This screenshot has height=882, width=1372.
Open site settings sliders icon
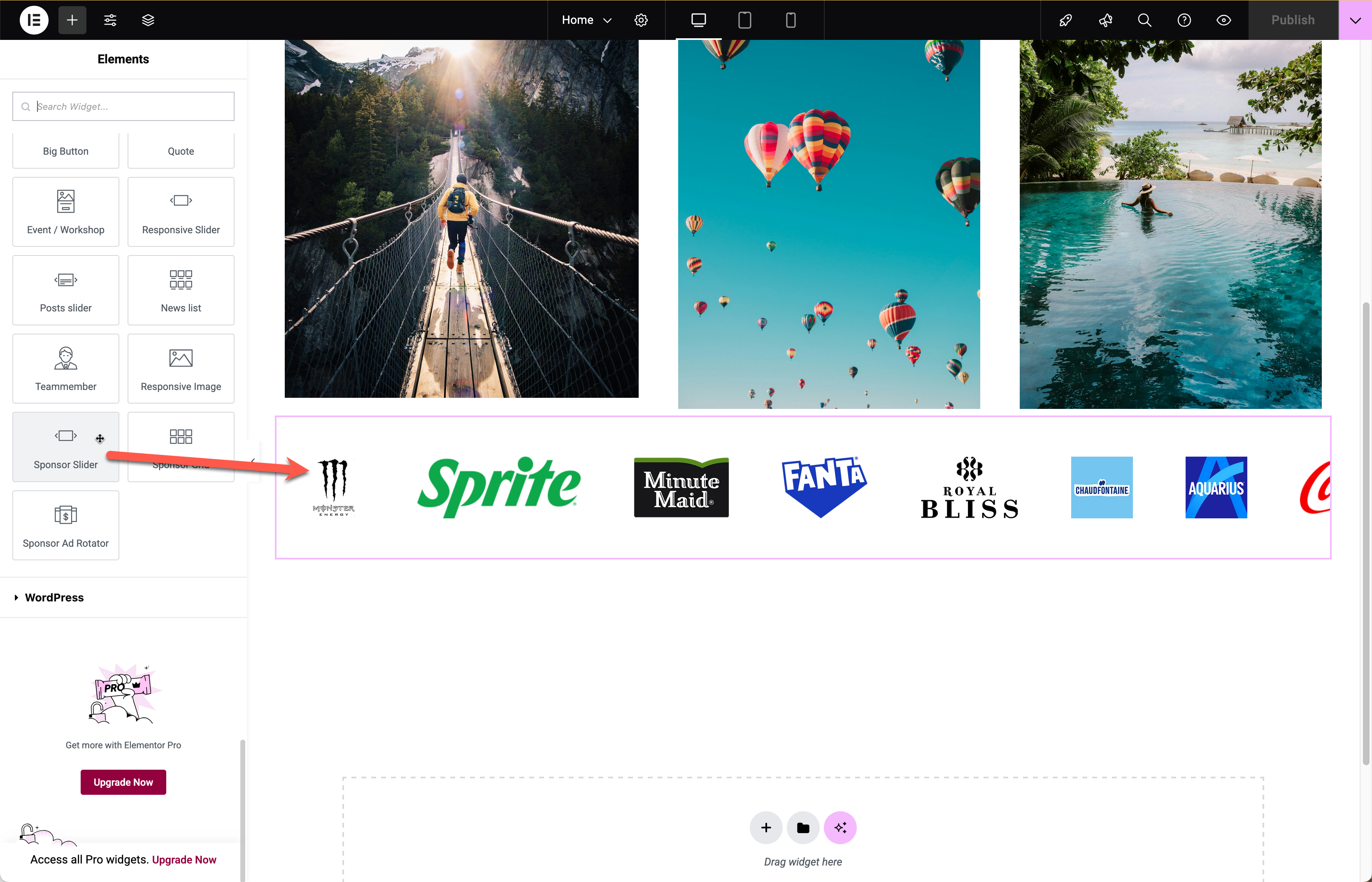(x=110, y=20)
